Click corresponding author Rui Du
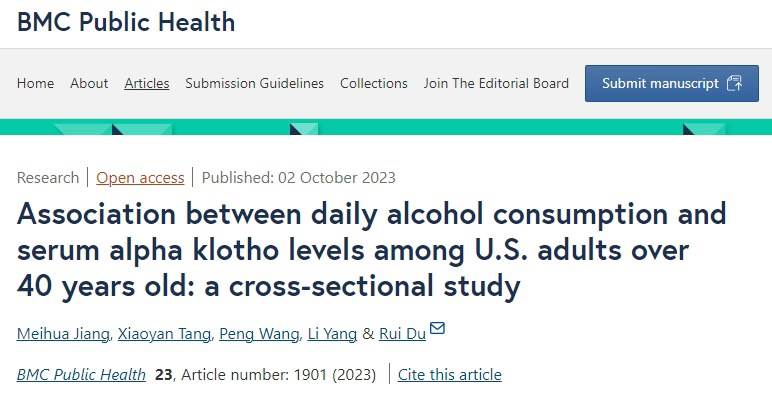 point(402,334)
